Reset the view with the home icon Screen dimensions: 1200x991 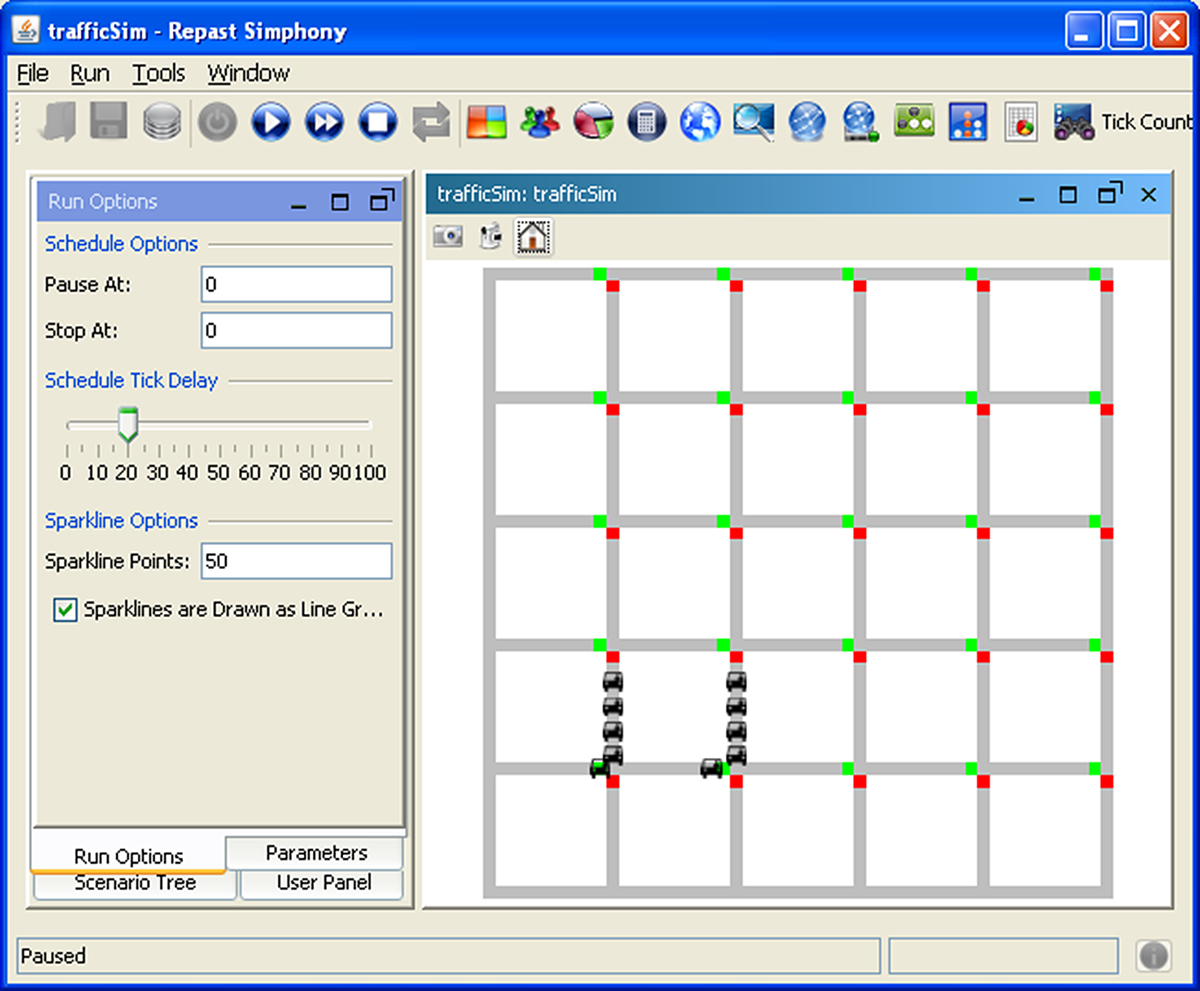coord(533,236)
